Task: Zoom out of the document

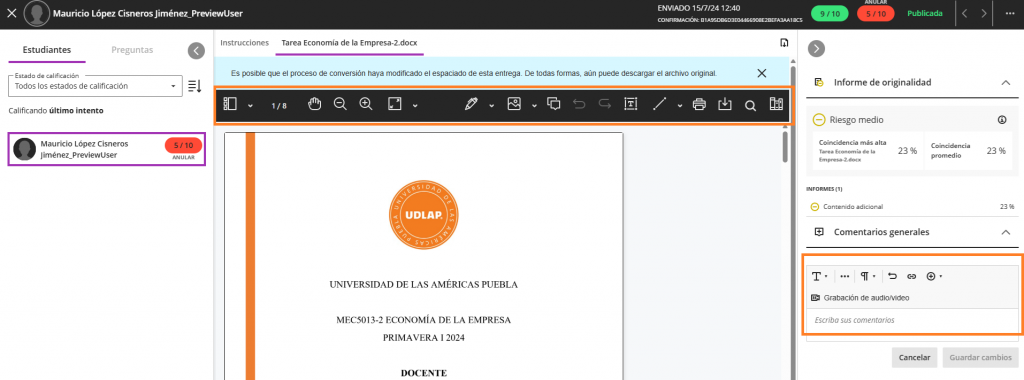Action: 340,104
